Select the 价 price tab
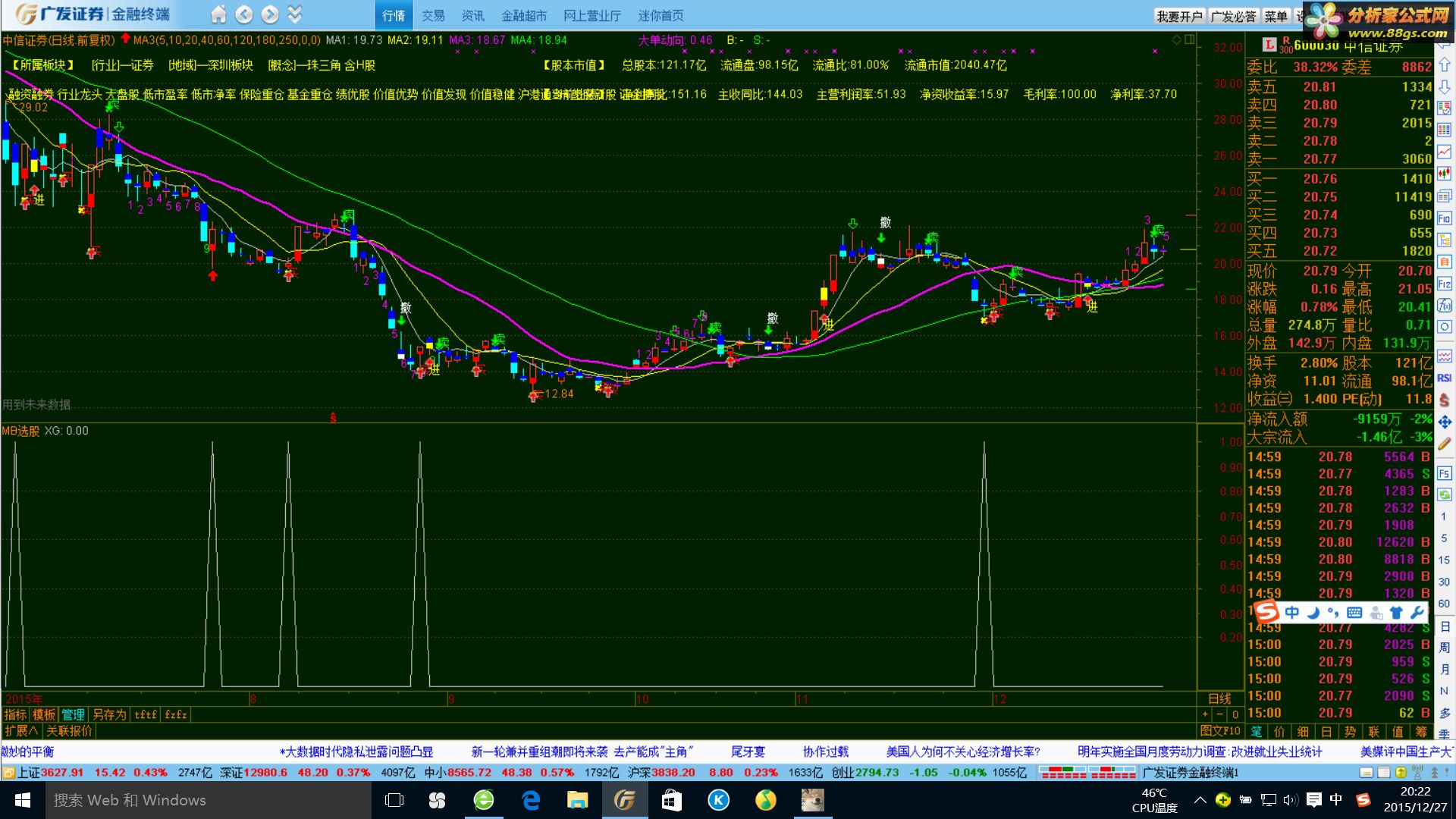This screenshot has width=1456, height=819. tap(1280, 732)
